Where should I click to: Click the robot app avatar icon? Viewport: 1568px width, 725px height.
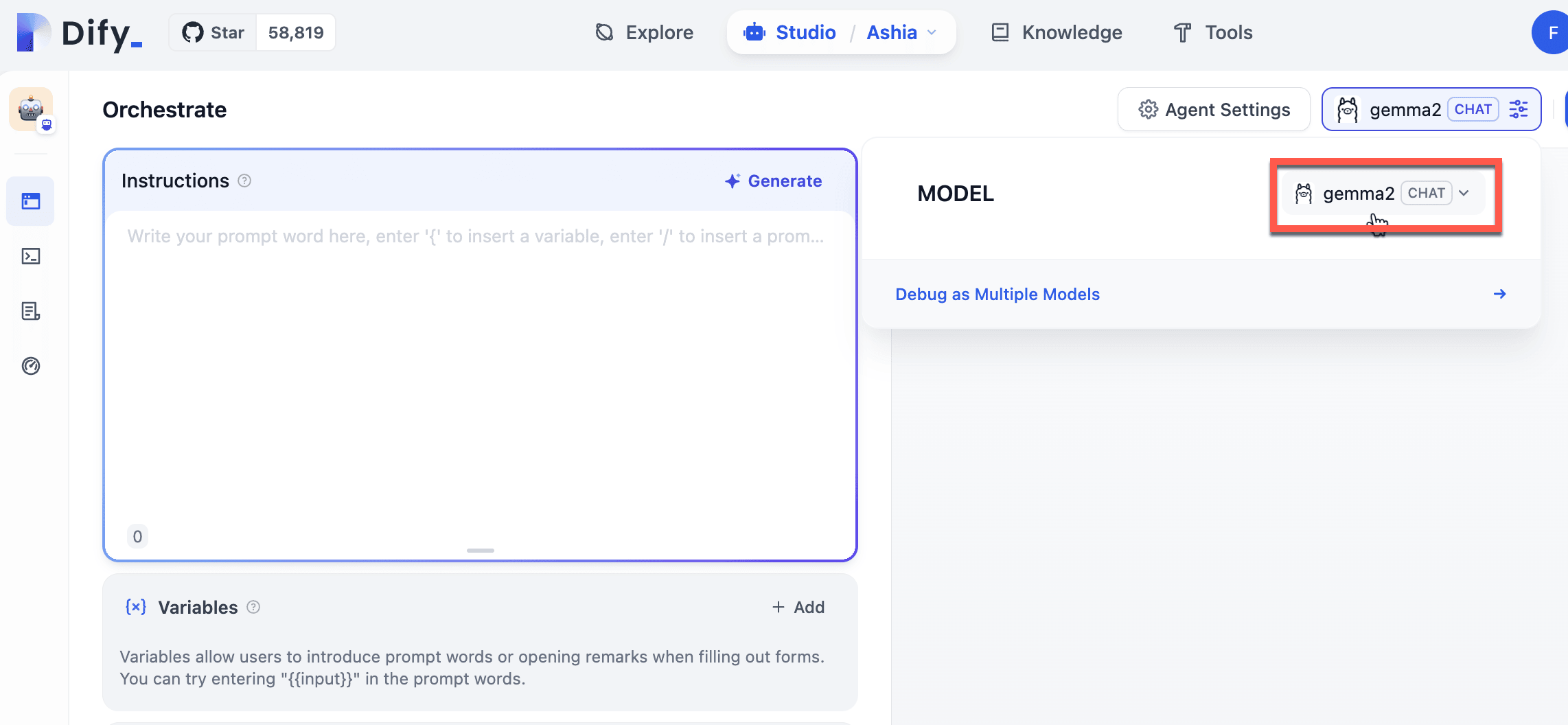pos(31,109)
